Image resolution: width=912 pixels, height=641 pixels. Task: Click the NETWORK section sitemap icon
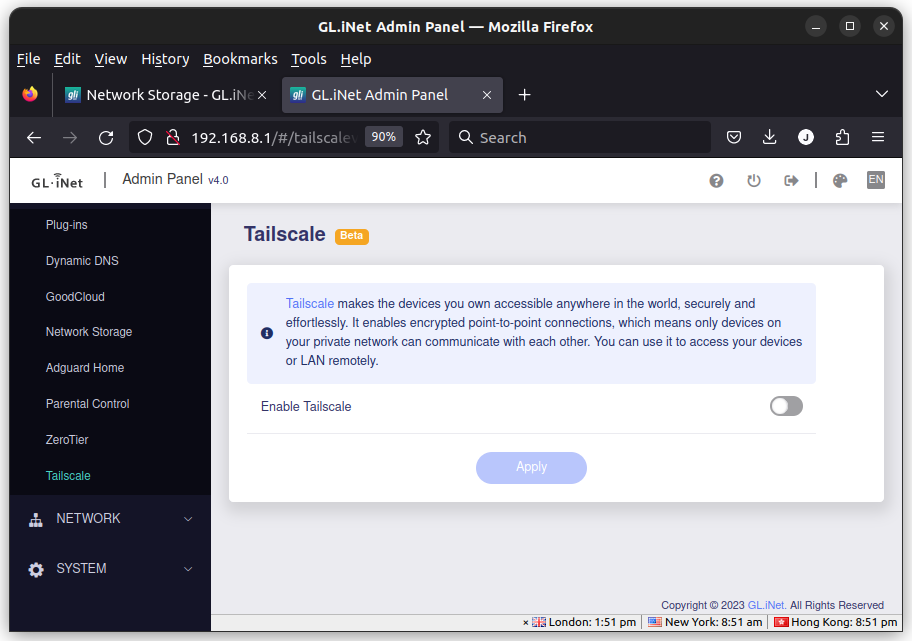click(x=36, y=519)
